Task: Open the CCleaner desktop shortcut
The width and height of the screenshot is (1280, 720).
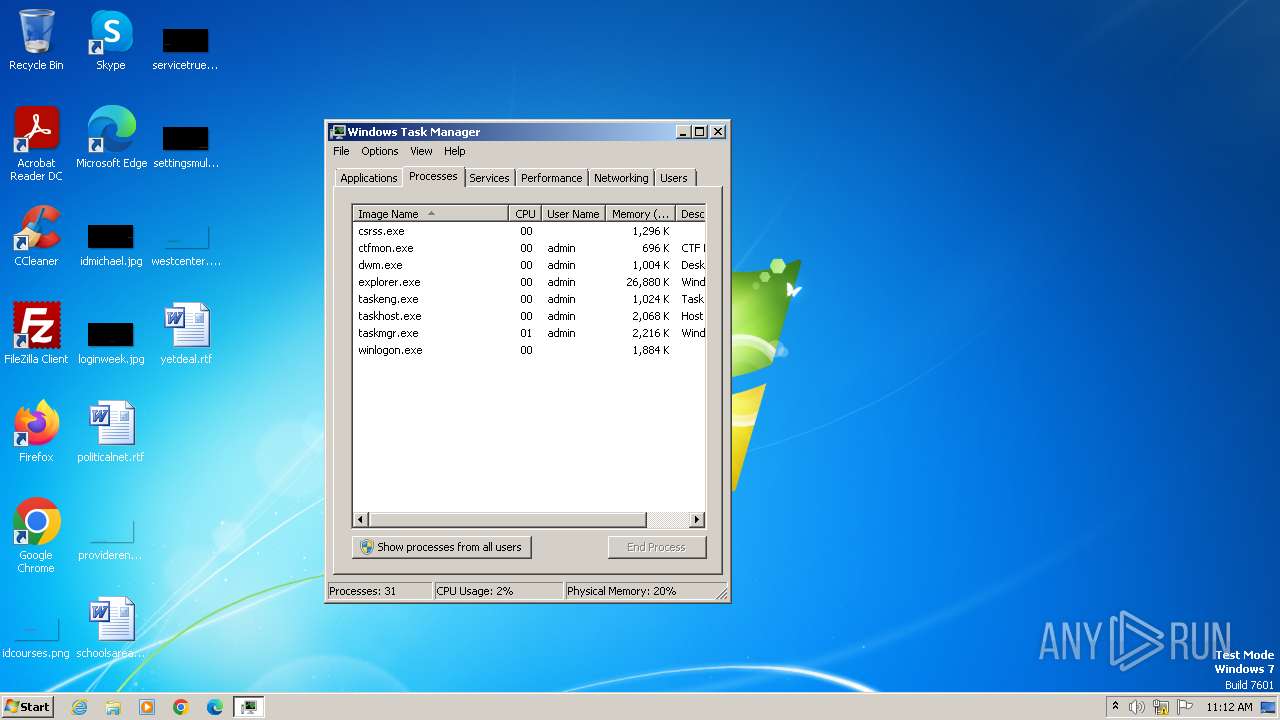Action: (x=36, y=235)
